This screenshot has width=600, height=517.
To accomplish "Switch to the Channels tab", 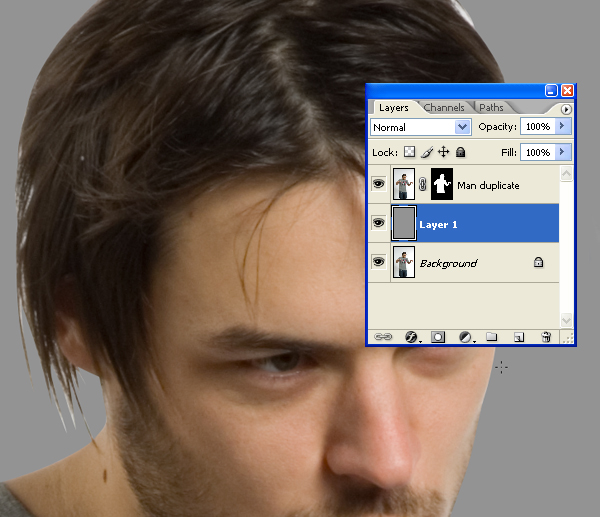I will [x=444, y=108].
